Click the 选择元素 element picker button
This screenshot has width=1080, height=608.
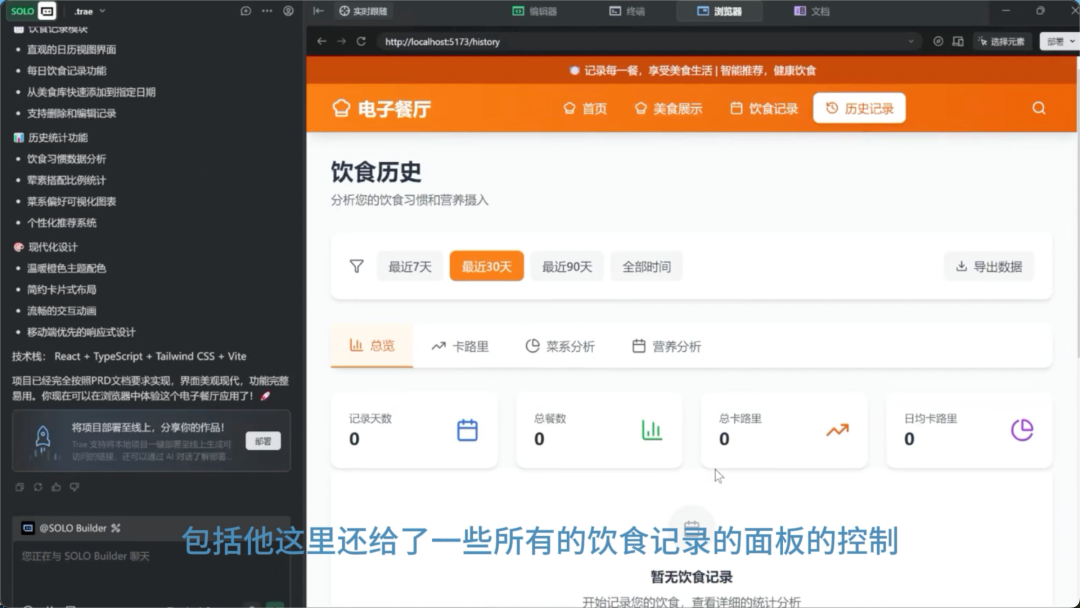pyautogui.click(x=1002, y=41)
